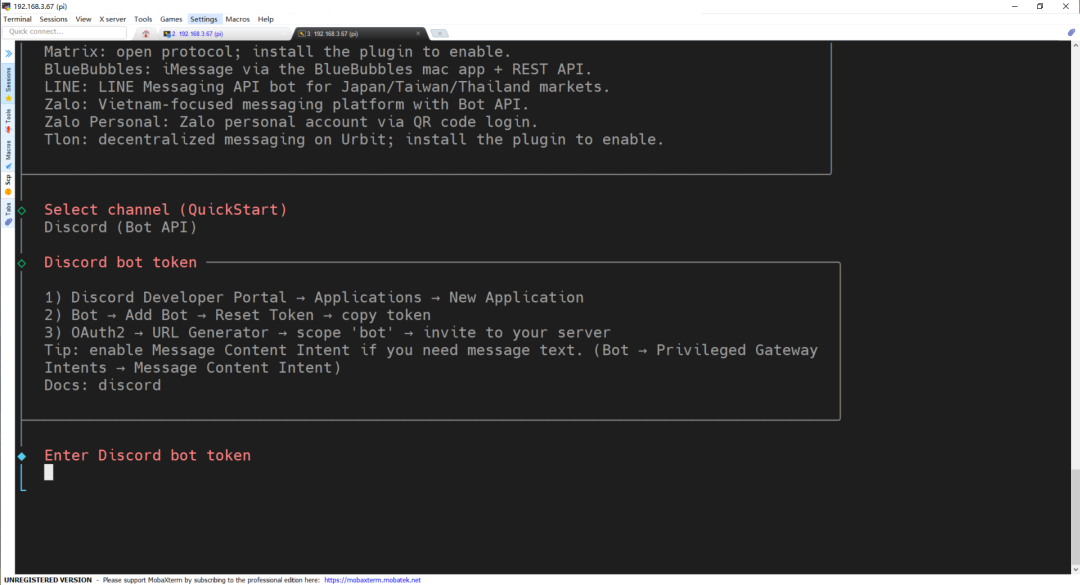The height and width of the screenshot is (585, 1080).
Task: Click the UNREGISTERED VERSION status text
Action: click(48, 580)
